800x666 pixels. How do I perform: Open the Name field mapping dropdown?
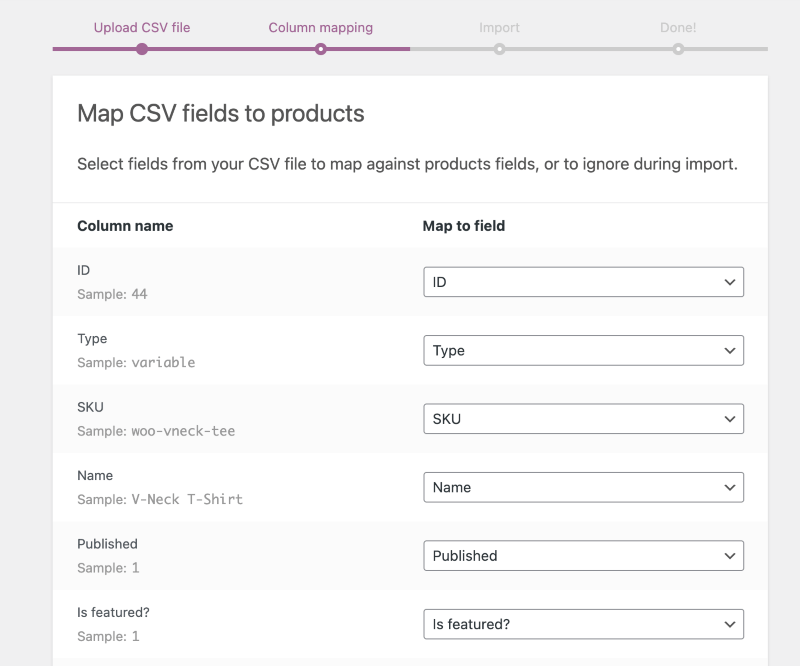(x=583, y=487)
